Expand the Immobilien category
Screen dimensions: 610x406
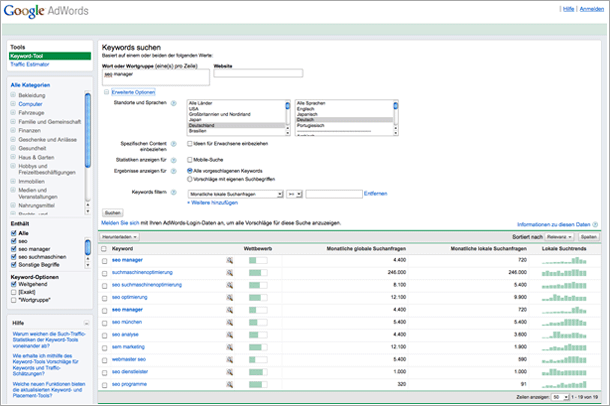coord(13,181)
